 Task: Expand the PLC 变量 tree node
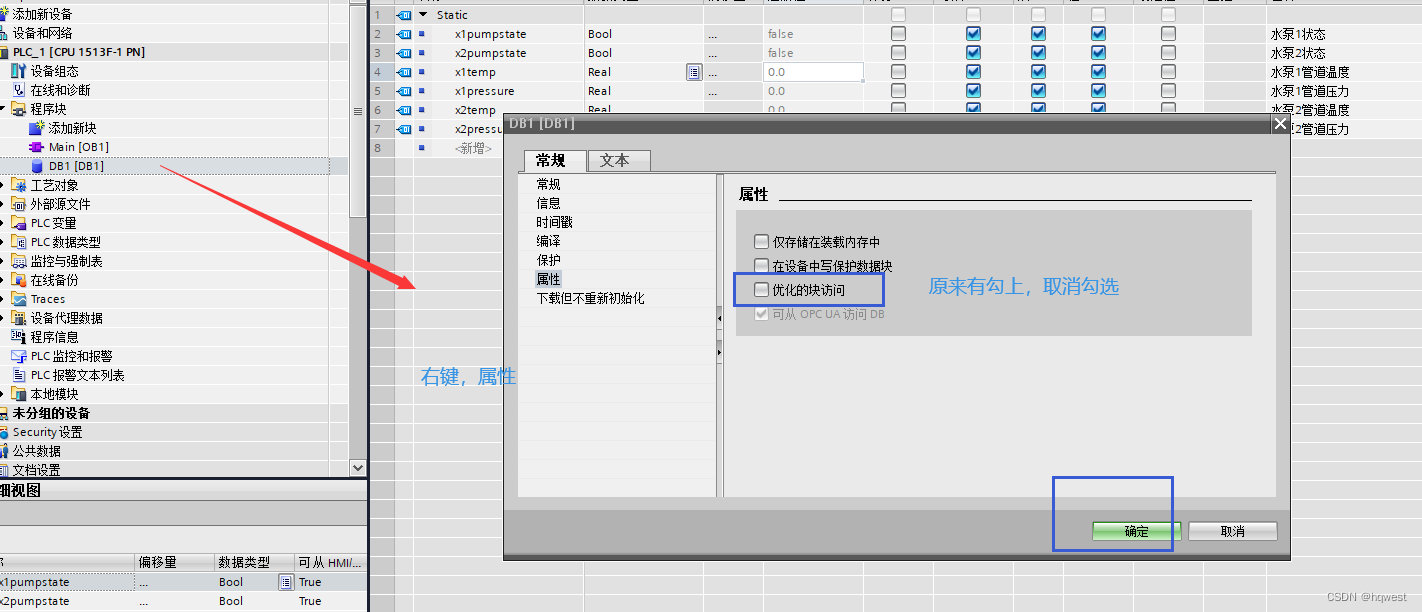[3, 223]
